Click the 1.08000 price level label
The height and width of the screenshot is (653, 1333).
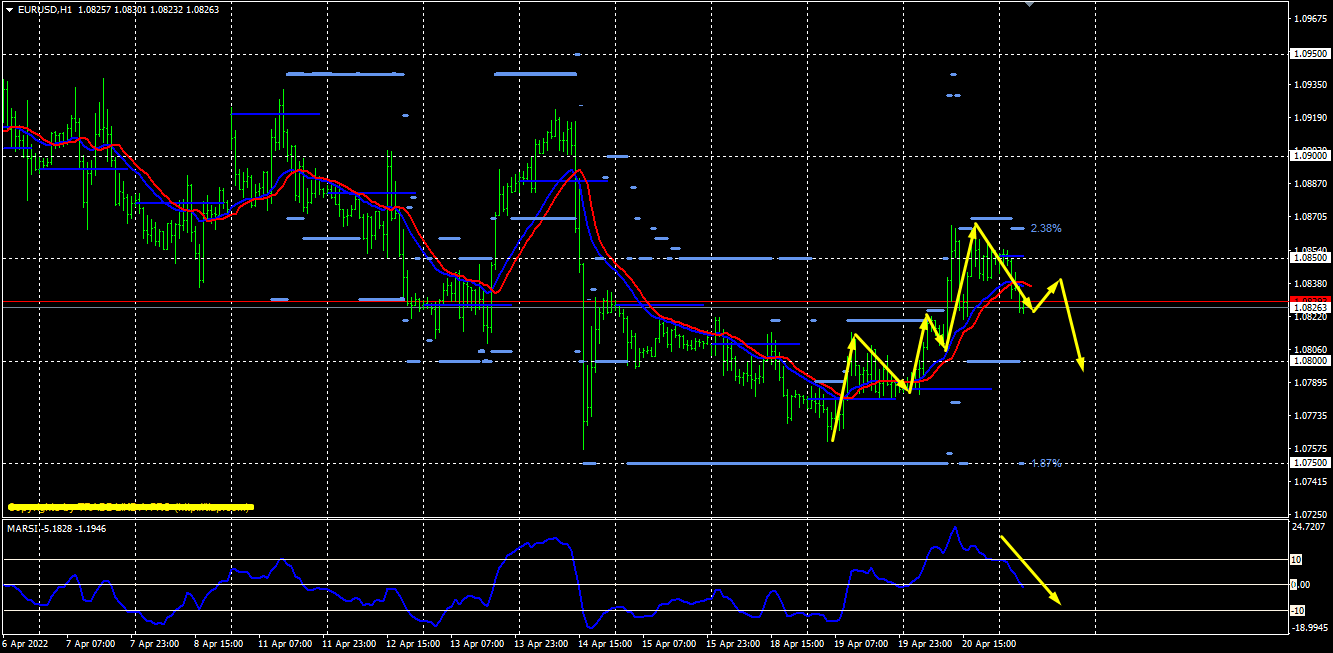coord(1311,361)
